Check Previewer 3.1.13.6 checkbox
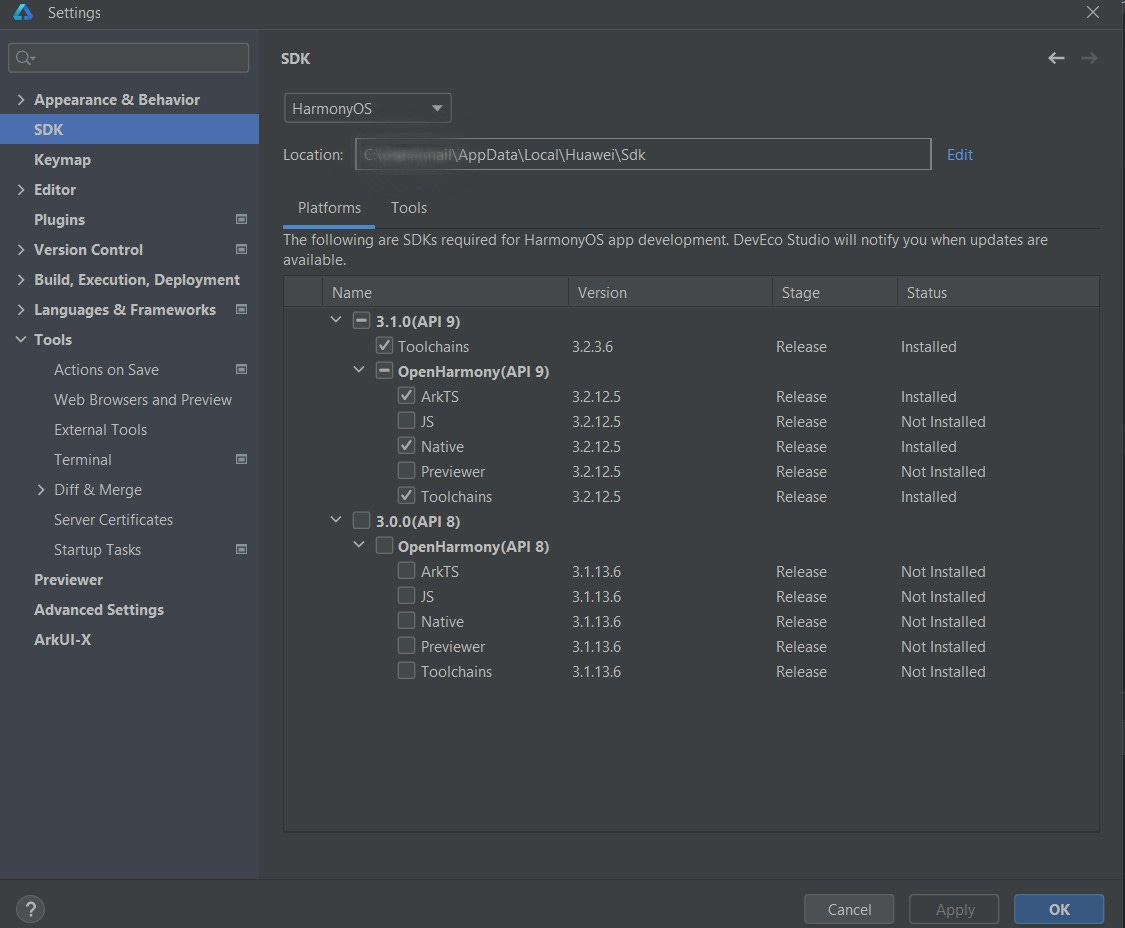Image resolution: width=1125 pixels, height=928 pixels. [406, 646]
